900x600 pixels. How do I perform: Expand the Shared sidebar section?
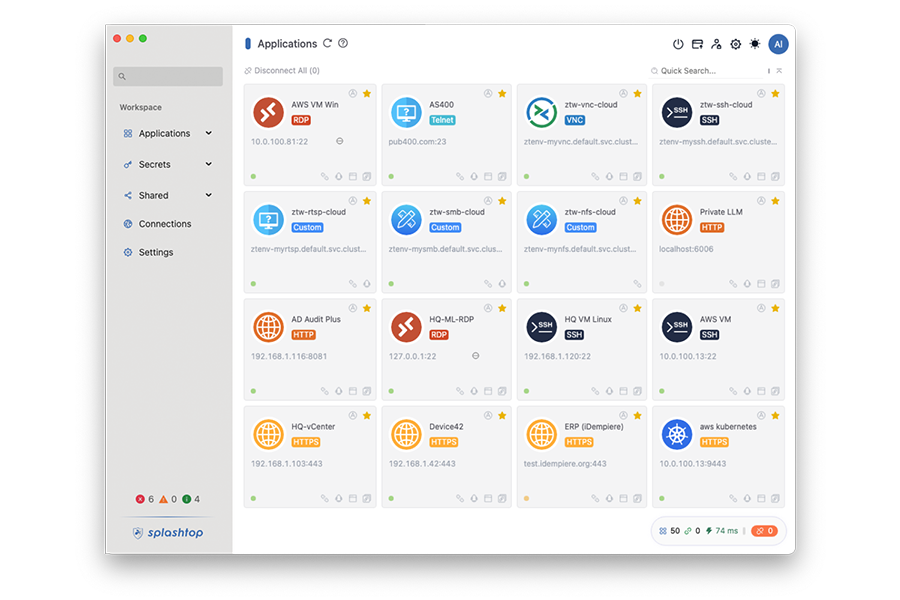(x=209, y=195)
